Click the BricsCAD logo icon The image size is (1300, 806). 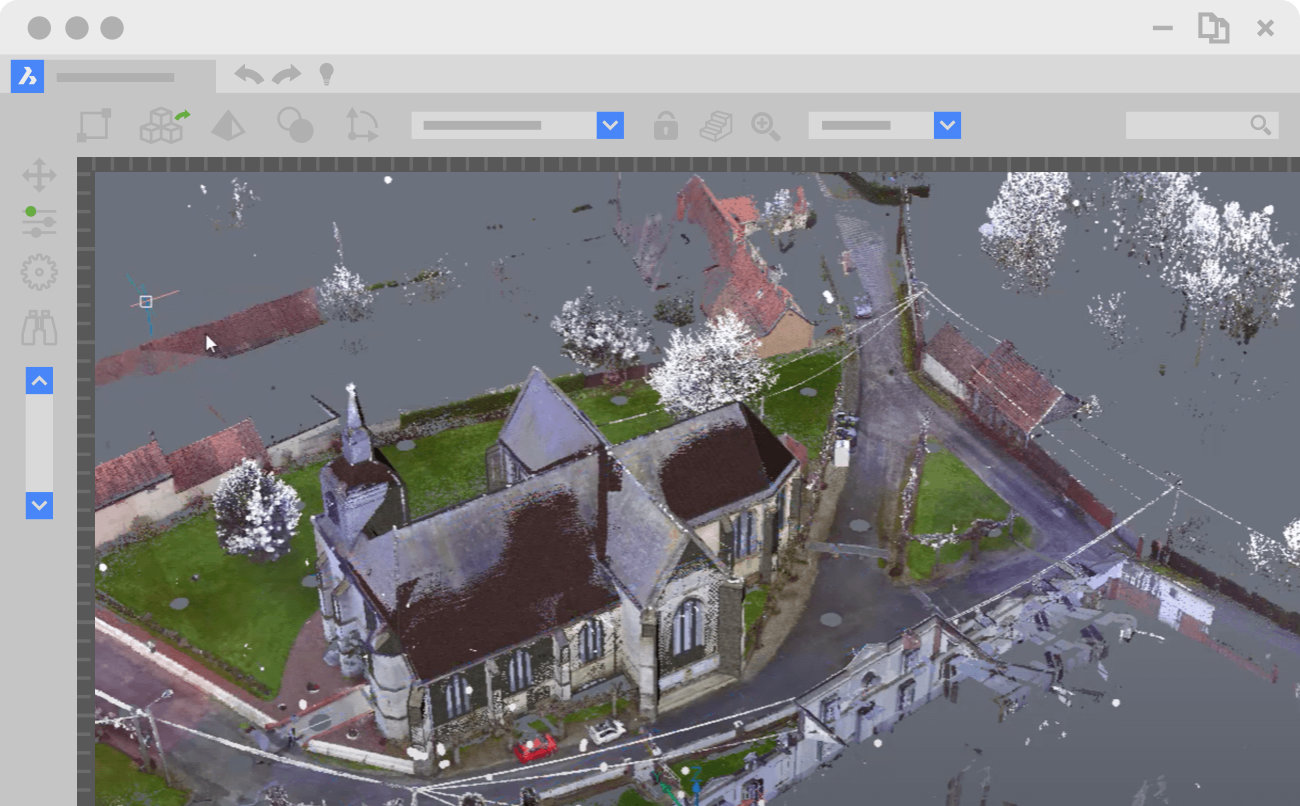[x=27, y=76]
